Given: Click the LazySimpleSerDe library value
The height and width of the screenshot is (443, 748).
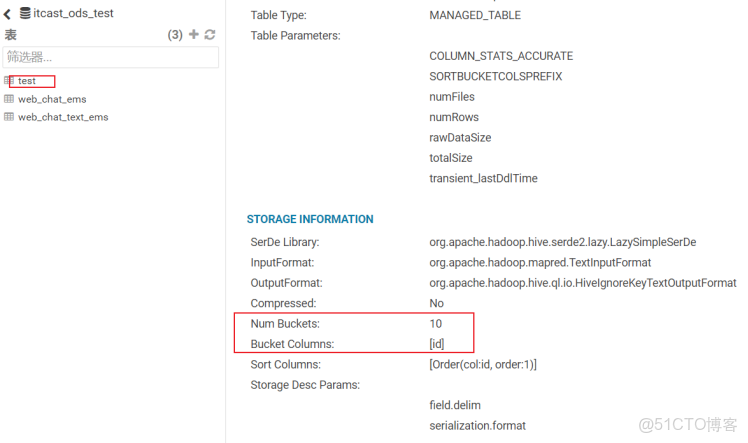Looking at the screenshot, I should point(562,242).
